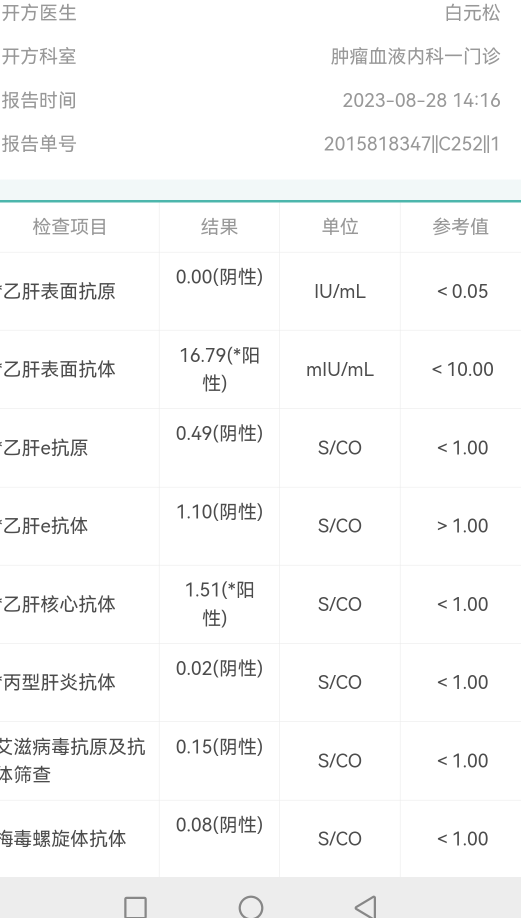521x918 pixels.
Task: Tap the 梅毒螺旋体抗体 row label
Action: tap(63, 838)
